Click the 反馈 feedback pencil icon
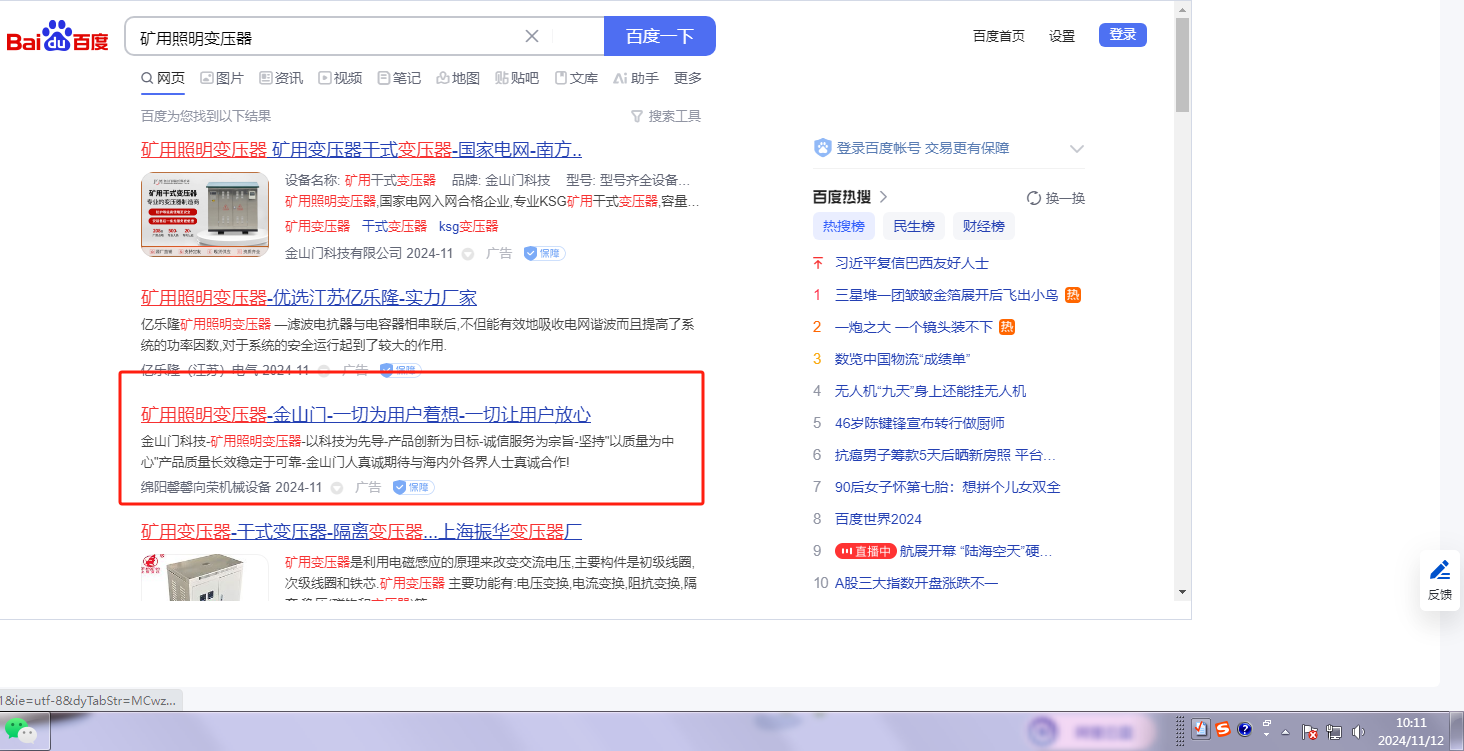This screenshot has width=1464, height=751. pyautogui.click(x=1439, y=571)
